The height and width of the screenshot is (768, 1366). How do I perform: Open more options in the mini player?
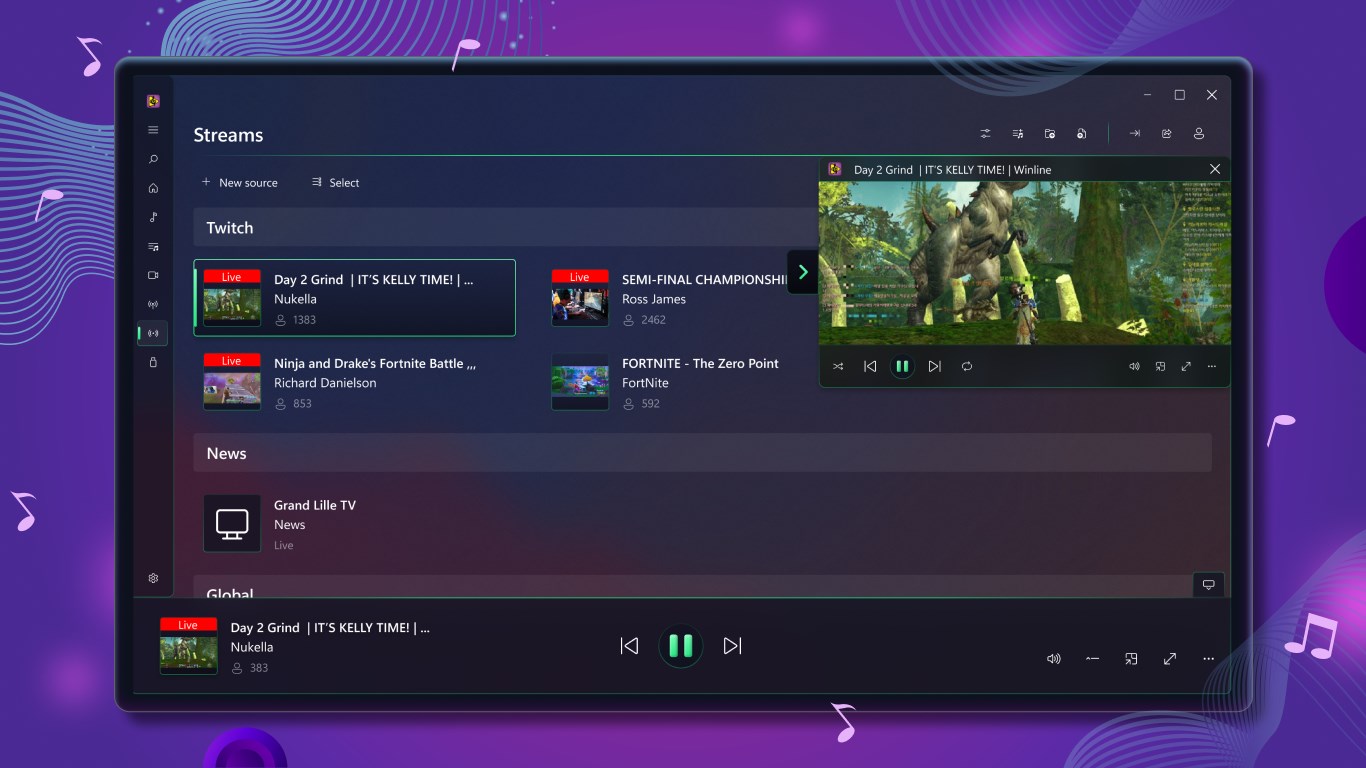(x=1212, y=367)
